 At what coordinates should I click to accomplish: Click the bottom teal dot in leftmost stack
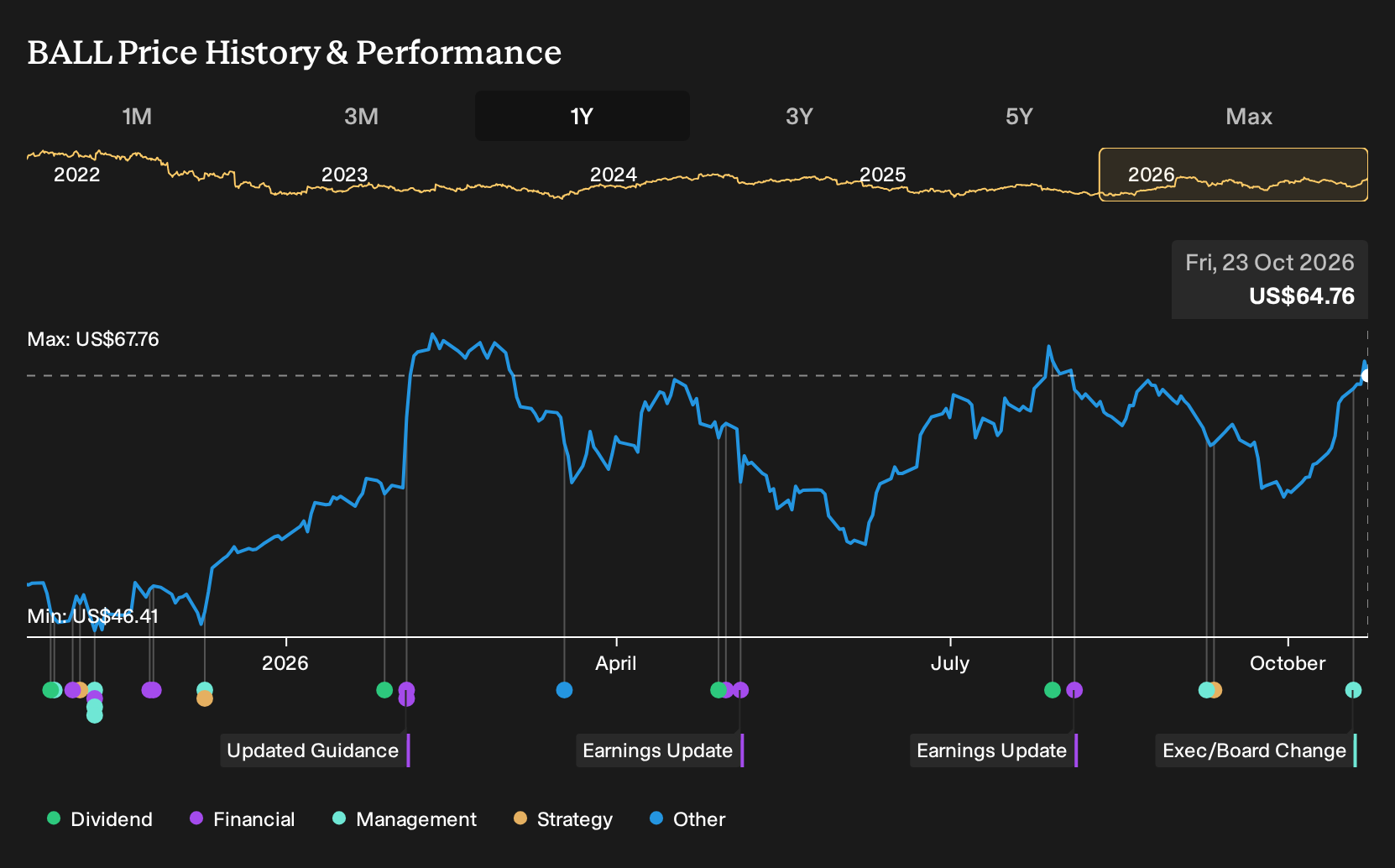[95, 715]
